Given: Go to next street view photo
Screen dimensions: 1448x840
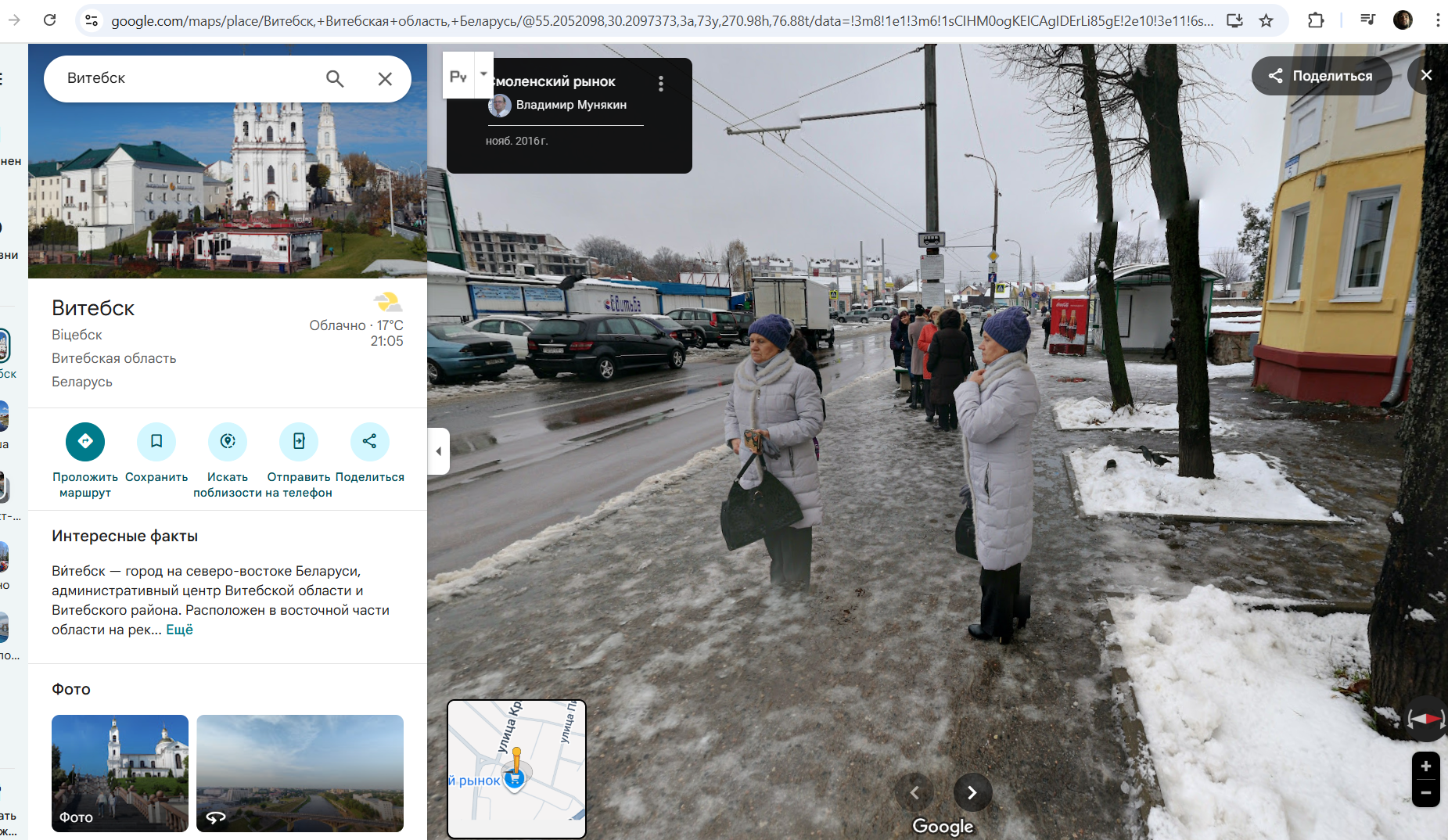Looking at the screenshot, I should [972, 792].
